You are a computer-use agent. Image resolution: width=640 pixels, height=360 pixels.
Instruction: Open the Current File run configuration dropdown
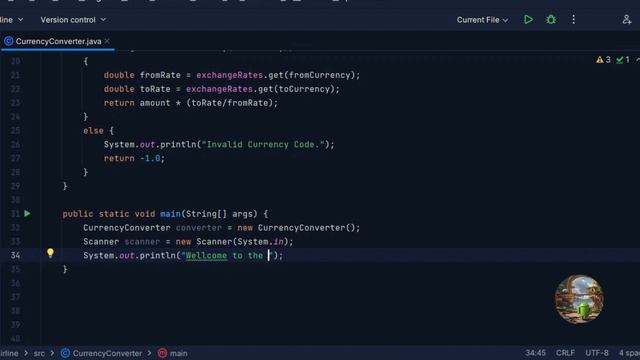[482, 20]
